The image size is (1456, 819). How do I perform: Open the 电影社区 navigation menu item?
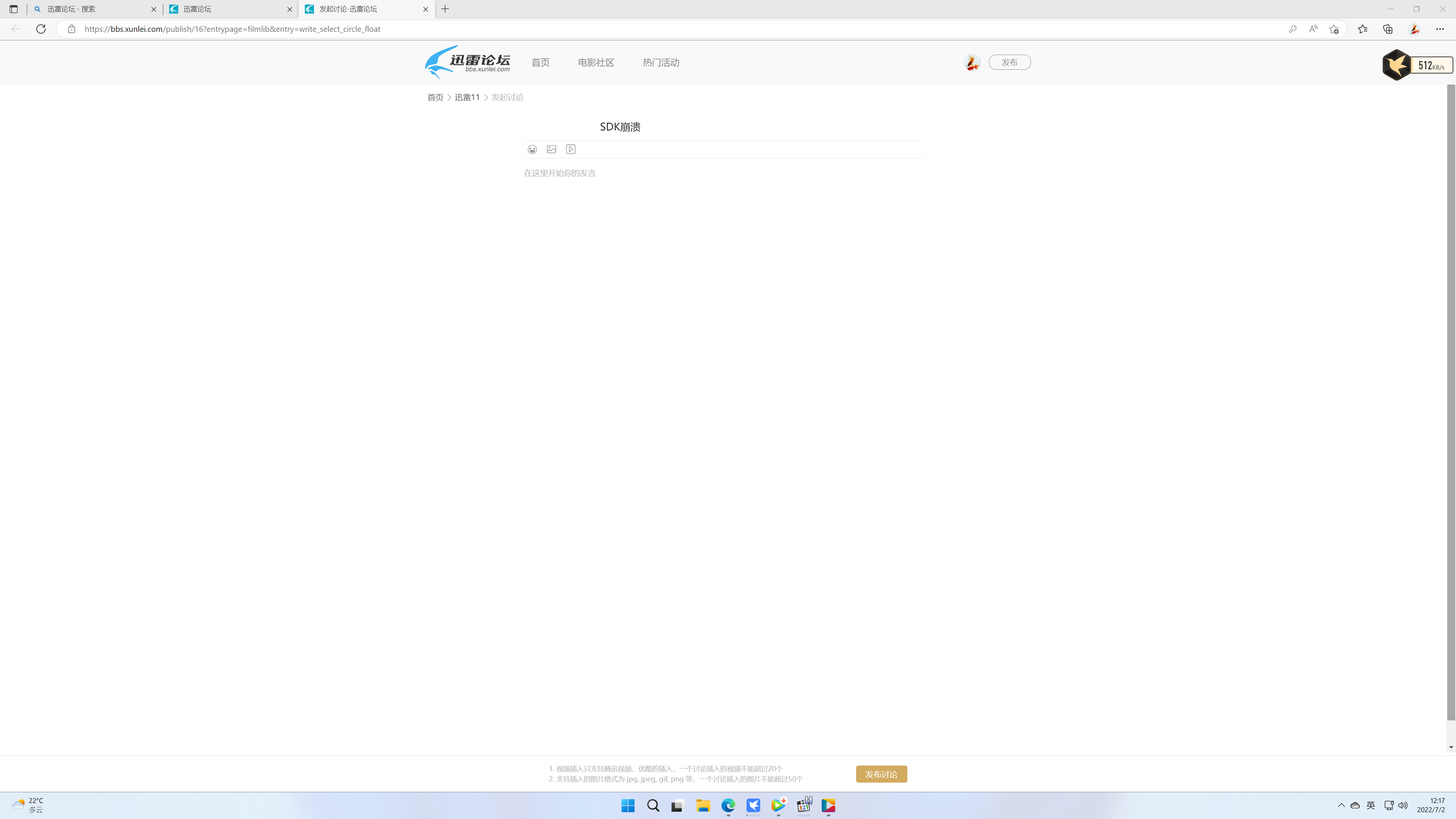point(595,62)
